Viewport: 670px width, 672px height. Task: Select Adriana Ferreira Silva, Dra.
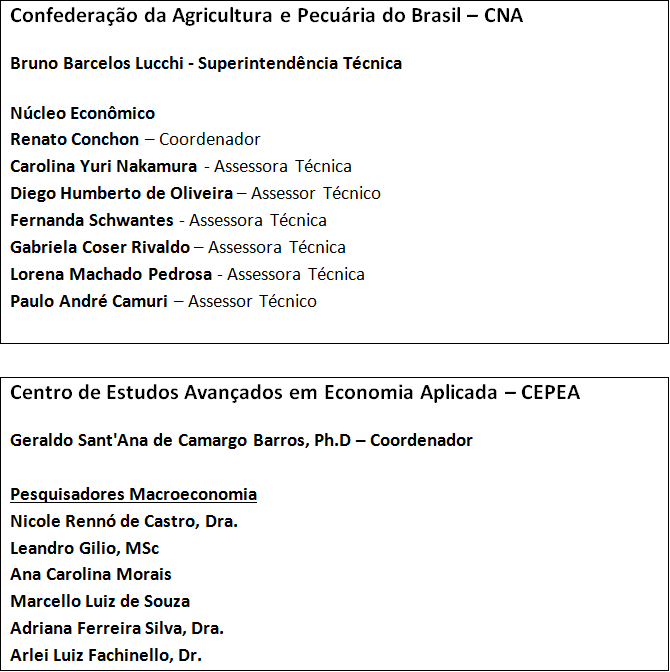click(117, 629)
